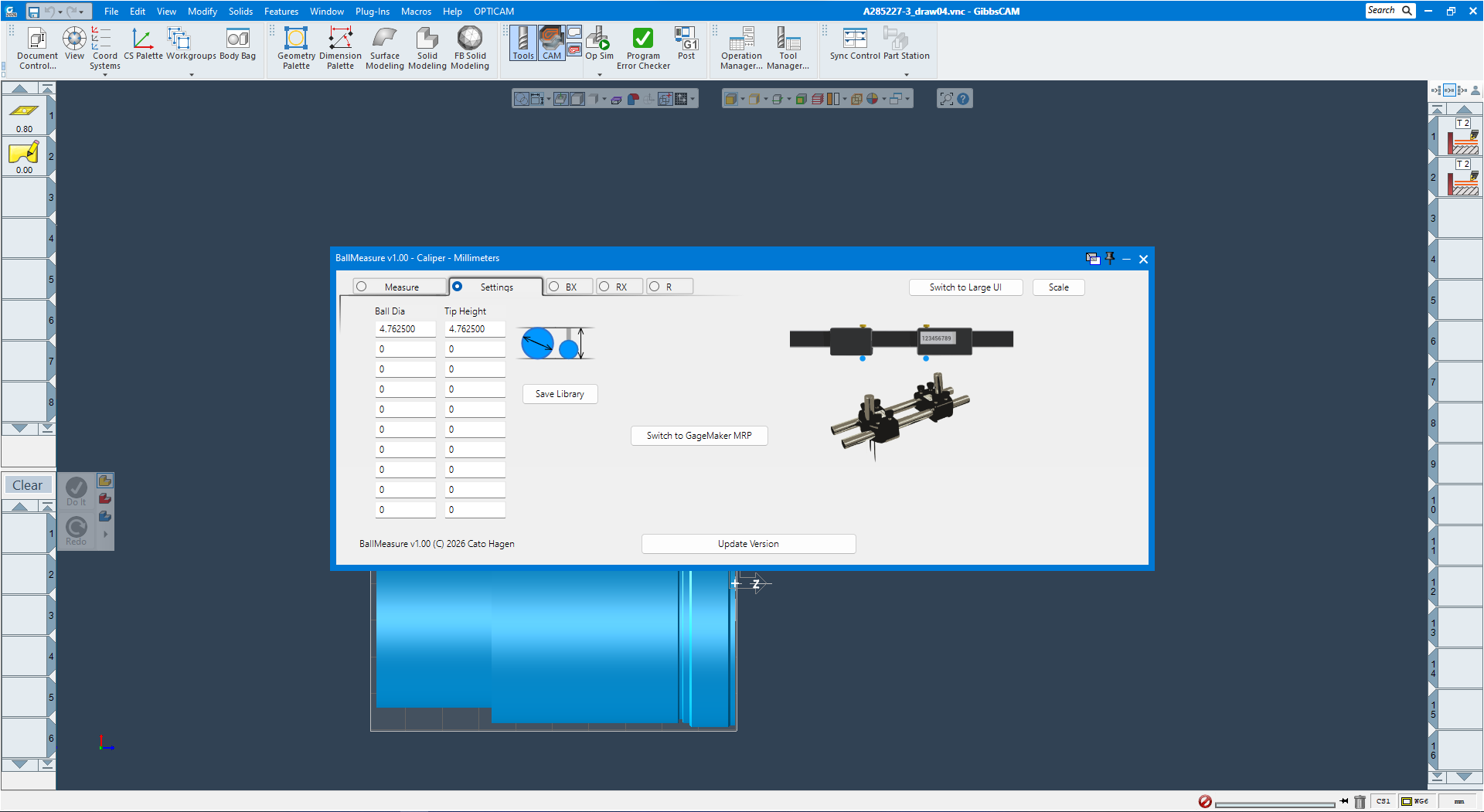
Task: Expand the Part Station dropdown arrow
Action: point(907,75)
